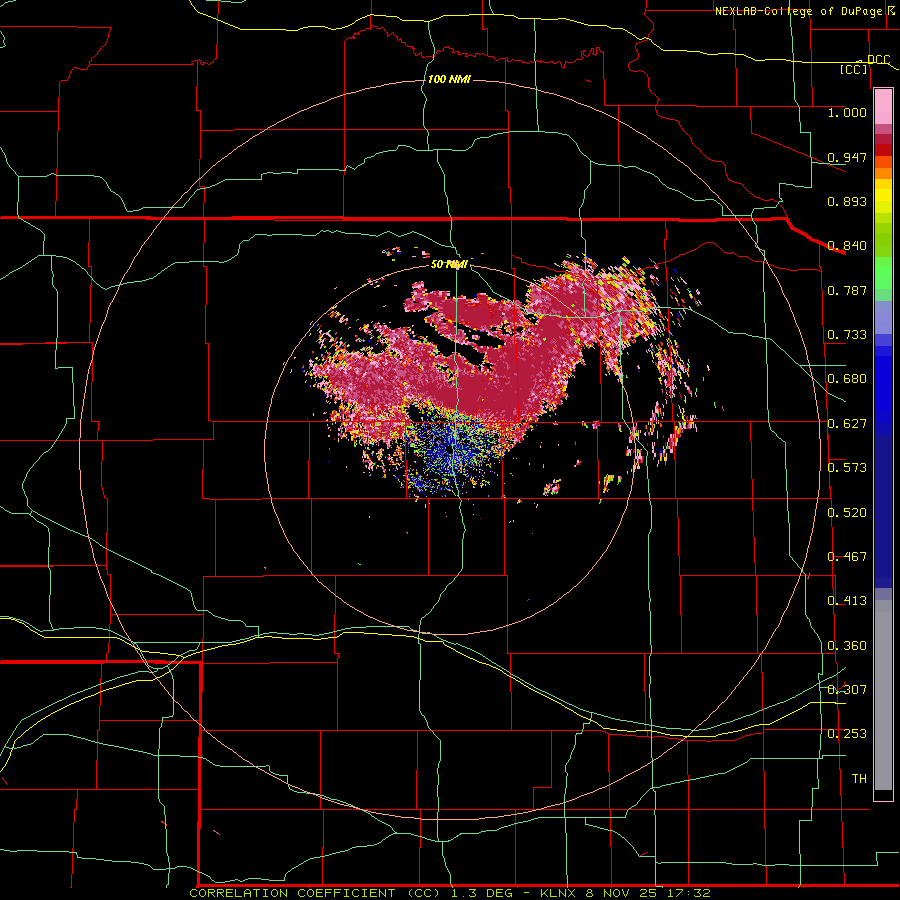The height and width of the screenshot is (900, 900).
Task: Click the 0.947 scale value
Action: pos(847,157)
